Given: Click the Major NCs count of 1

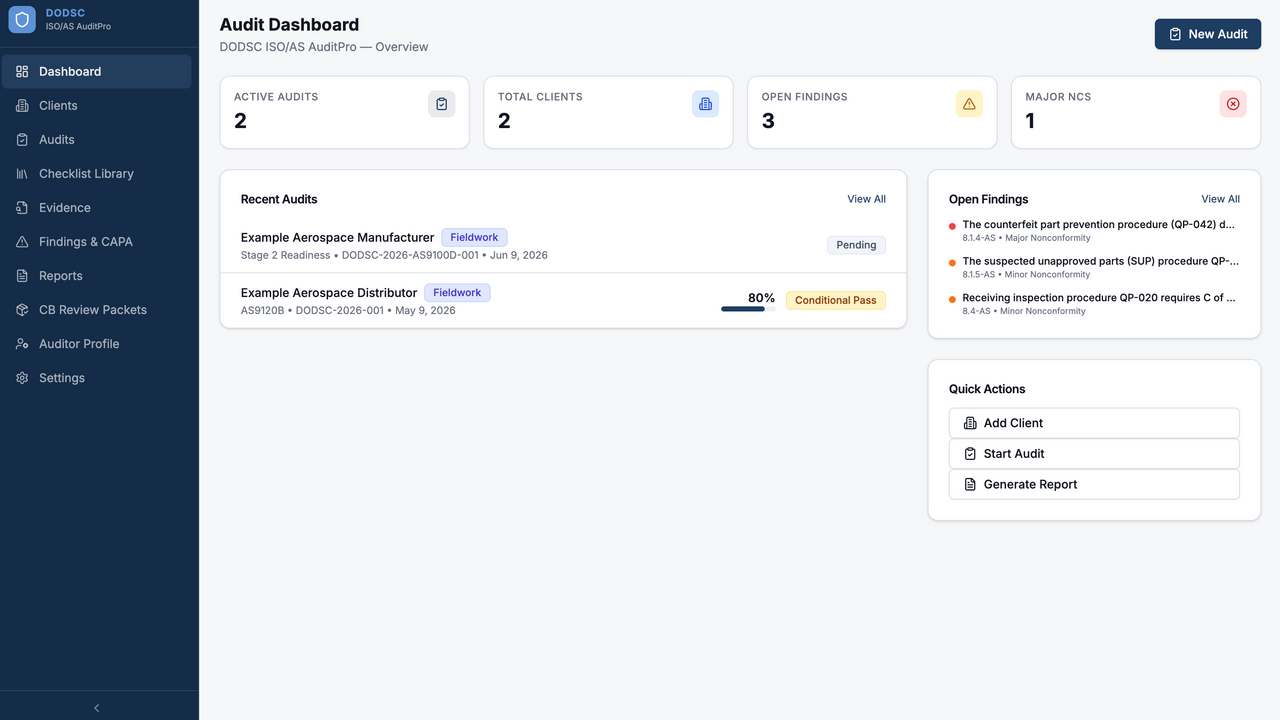Looking at the screenshot, I should 1030,121.
